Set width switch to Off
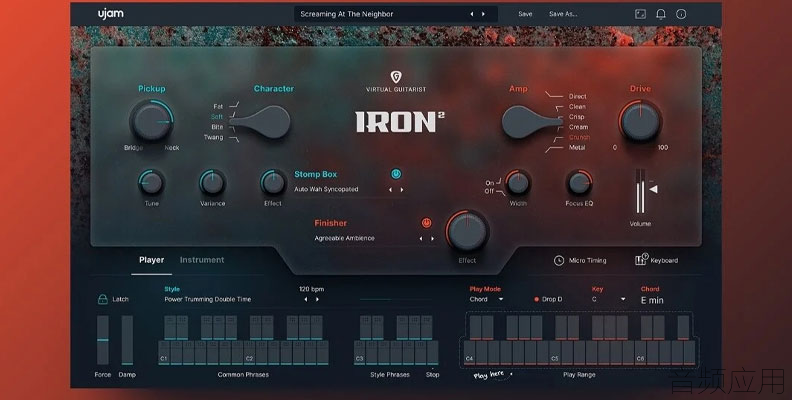 pos(489,191)
